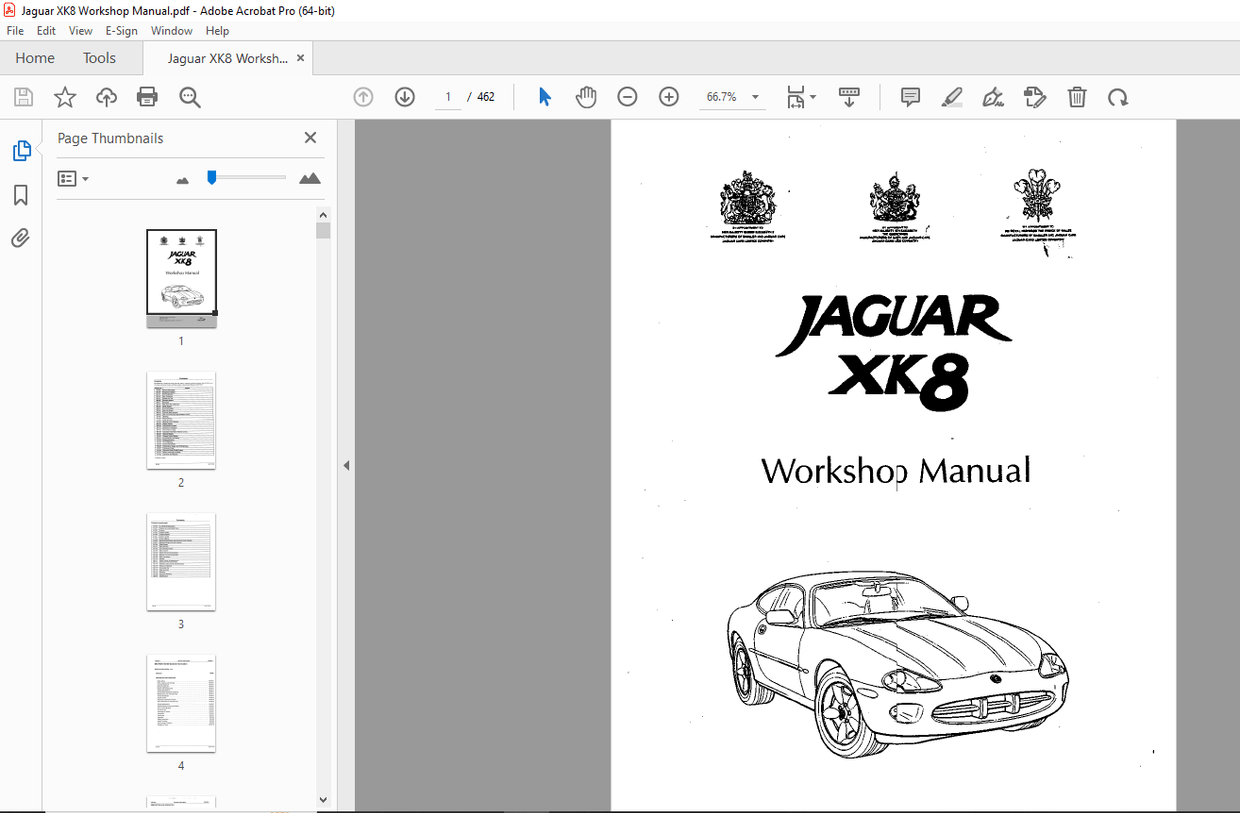Click the Share document icon
Image resolution: width=1240 pixels, height=813 pixels.
[106, 96]
